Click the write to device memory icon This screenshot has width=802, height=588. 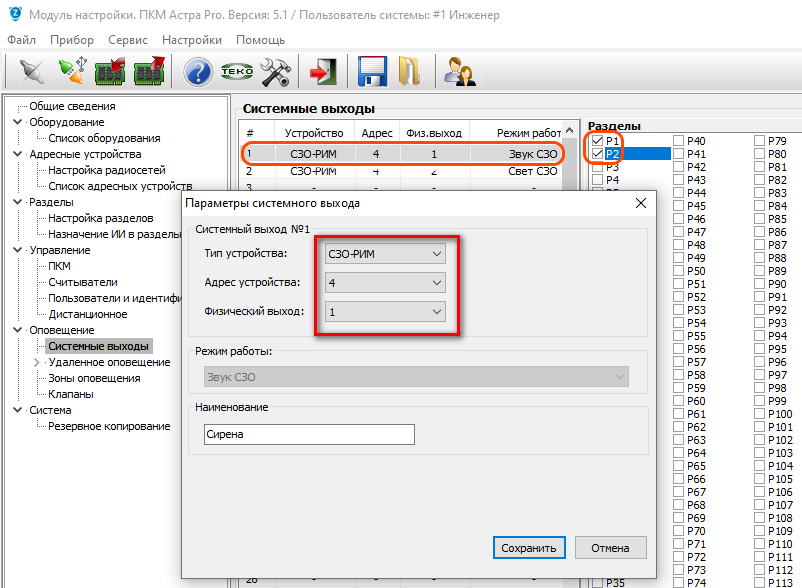tap(148, 72)
